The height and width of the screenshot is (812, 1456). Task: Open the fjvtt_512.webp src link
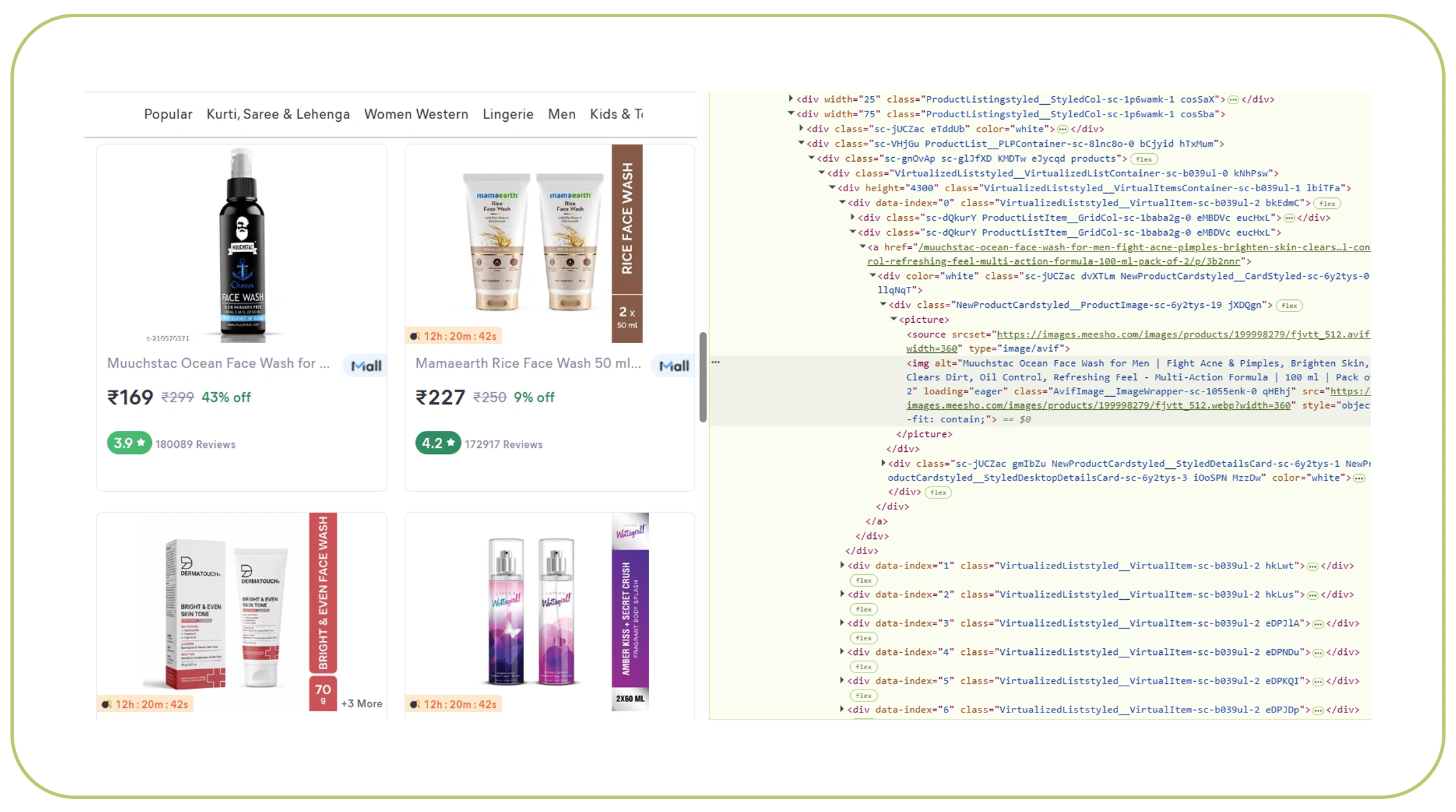pyautogui.click(x=1138, y=398)
